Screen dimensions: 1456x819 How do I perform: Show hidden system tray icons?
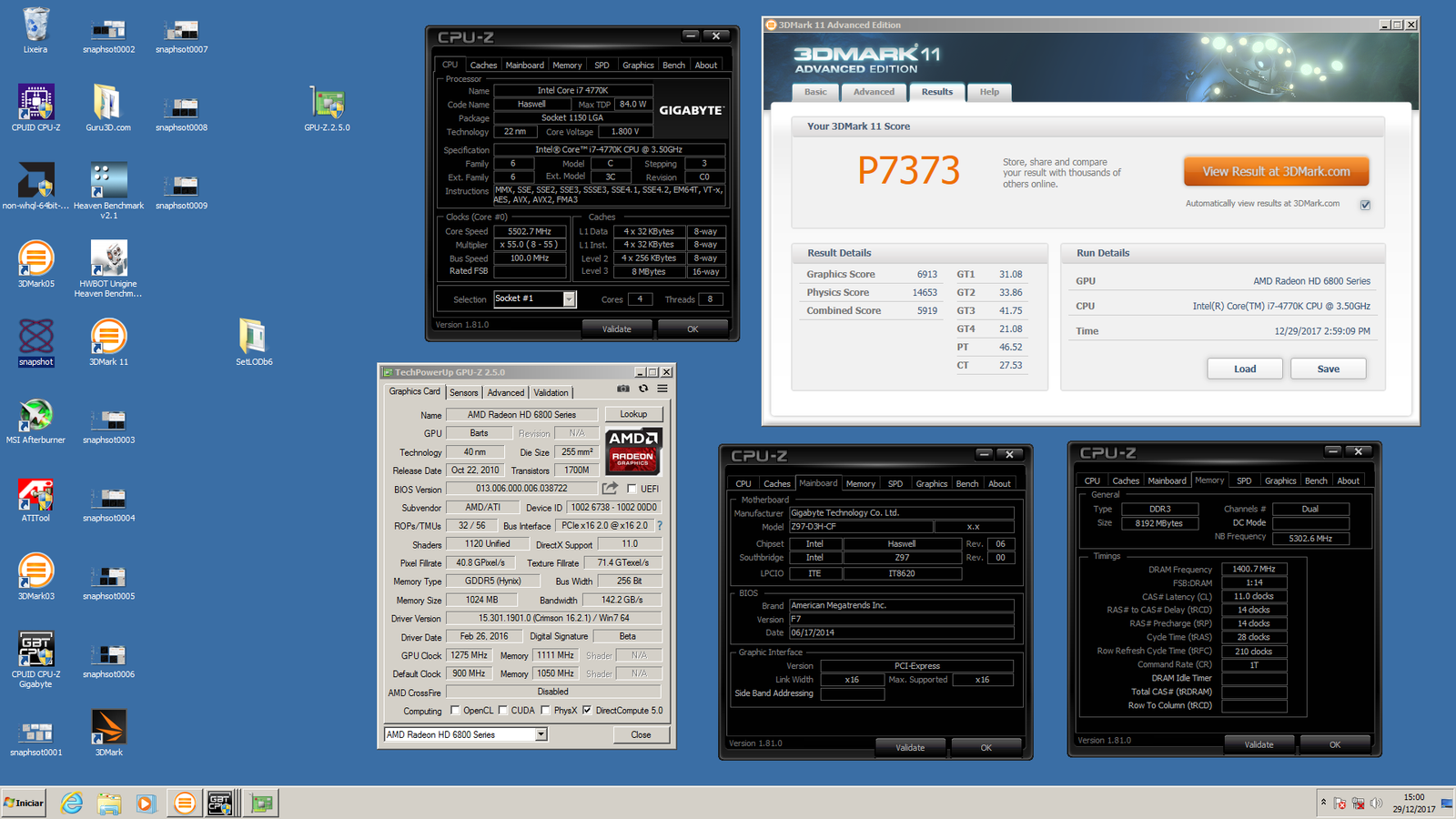tap(1323, 803)
